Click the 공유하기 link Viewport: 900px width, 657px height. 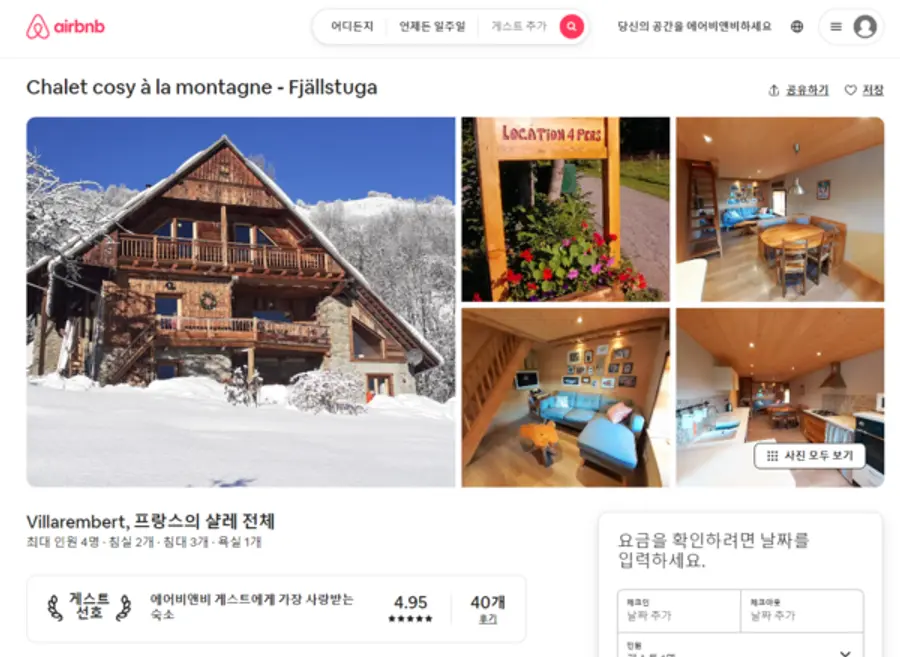pos(807,90)
